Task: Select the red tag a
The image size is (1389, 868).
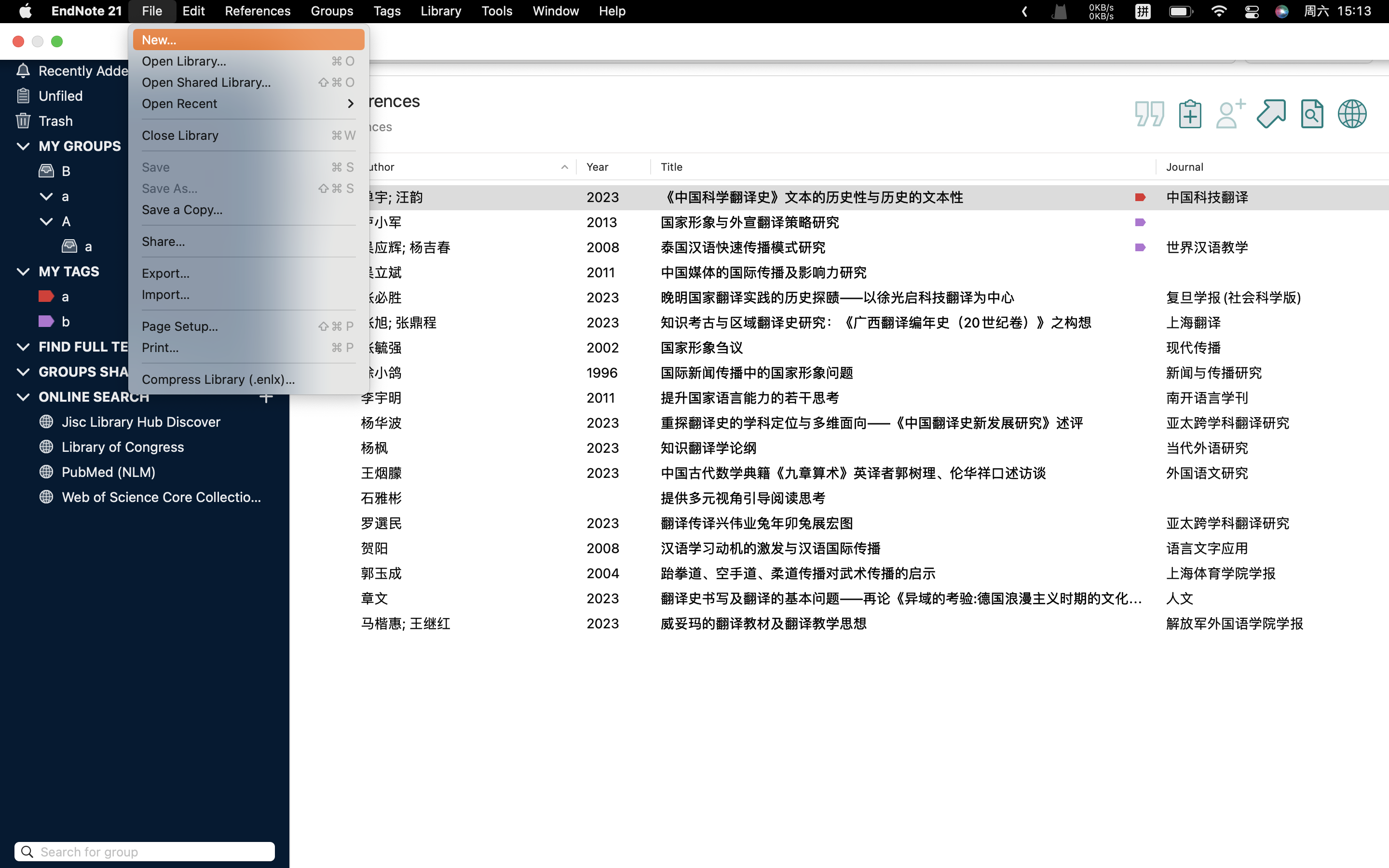Action: [64, 297]
